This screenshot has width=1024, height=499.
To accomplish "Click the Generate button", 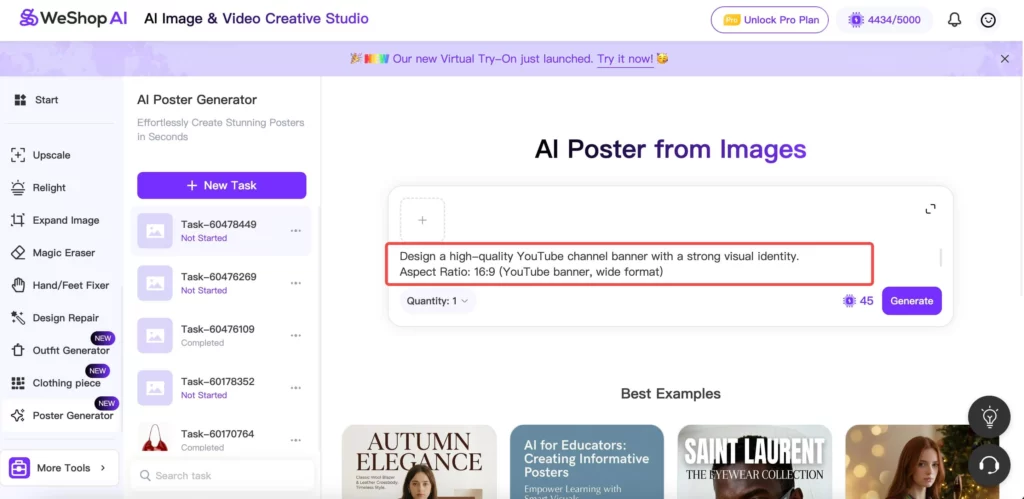I will point(912,301).
